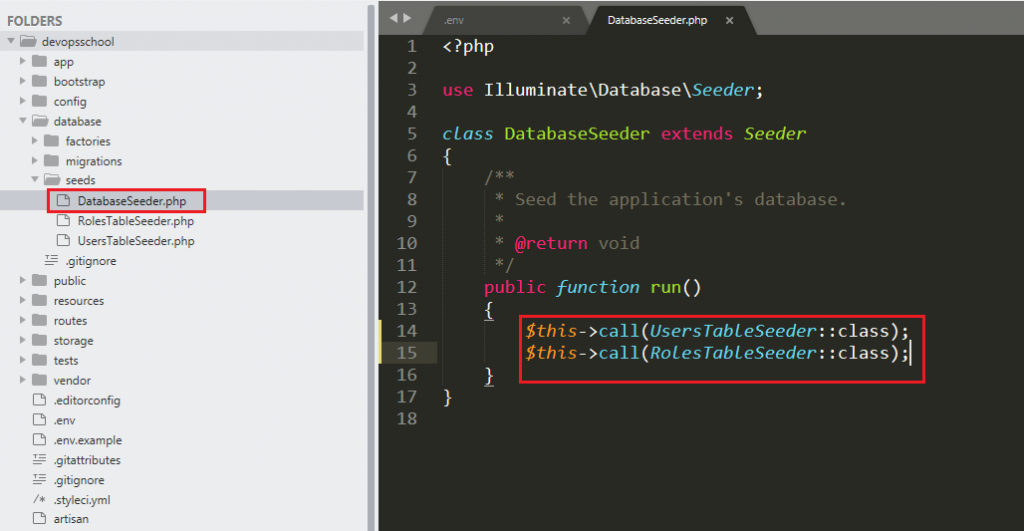Open UsersTableSeeder.php file
The image size is (1024, 531).
(135, 241)
